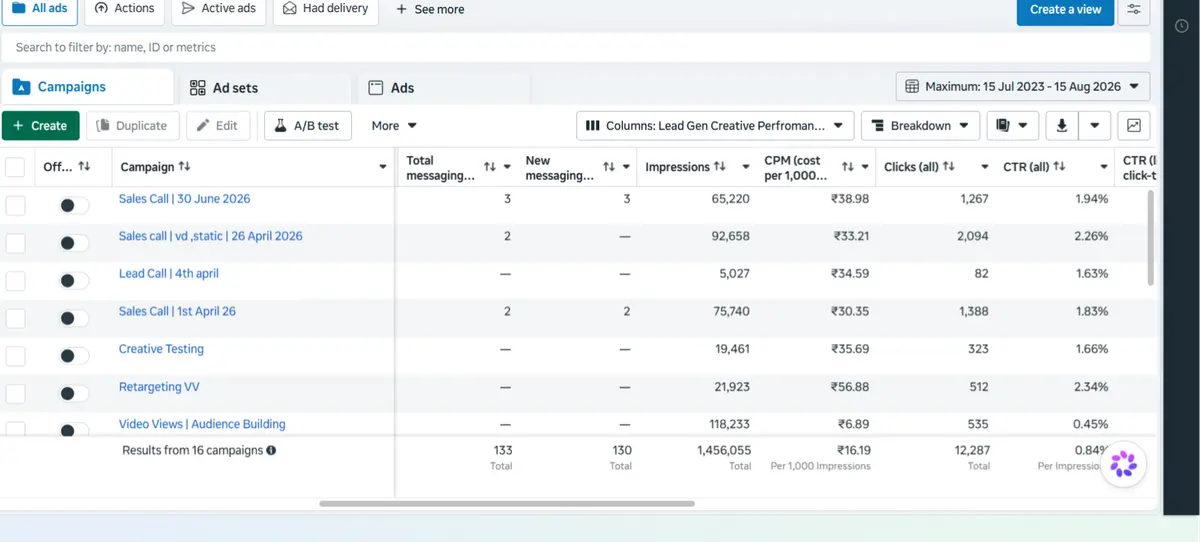The image size is (1200, 542).
Task: Check the Sales call vd static row
Action: [15, 243]
